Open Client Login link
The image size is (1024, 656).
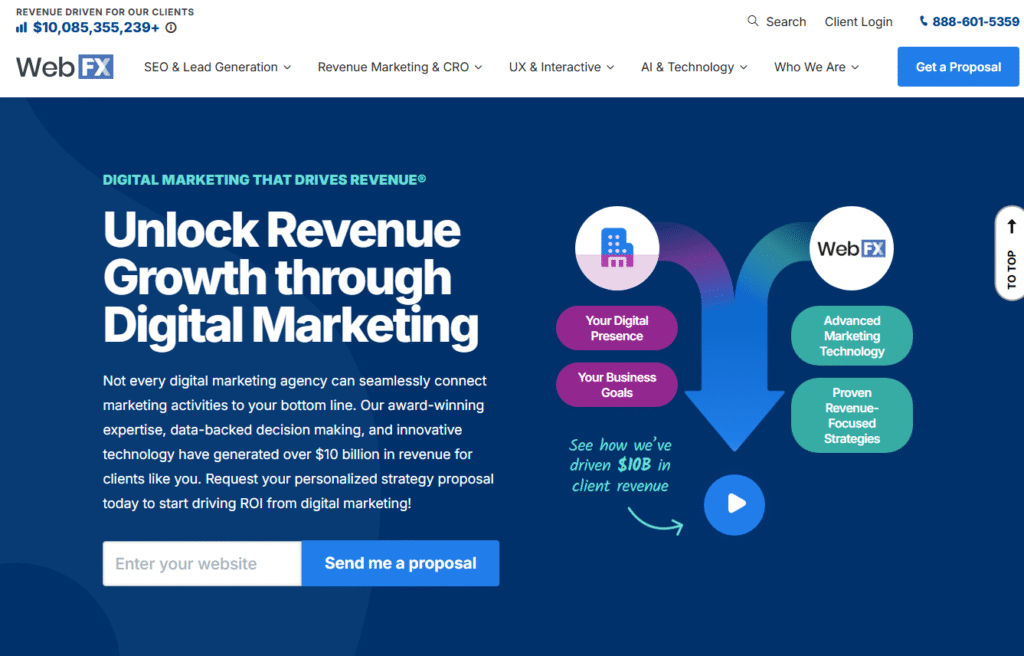tap(858, 22)
